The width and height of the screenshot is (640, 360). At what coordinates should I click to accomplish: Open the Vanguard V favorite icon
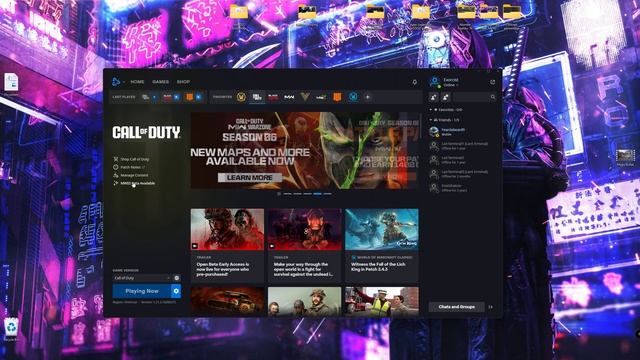[305, 97]
